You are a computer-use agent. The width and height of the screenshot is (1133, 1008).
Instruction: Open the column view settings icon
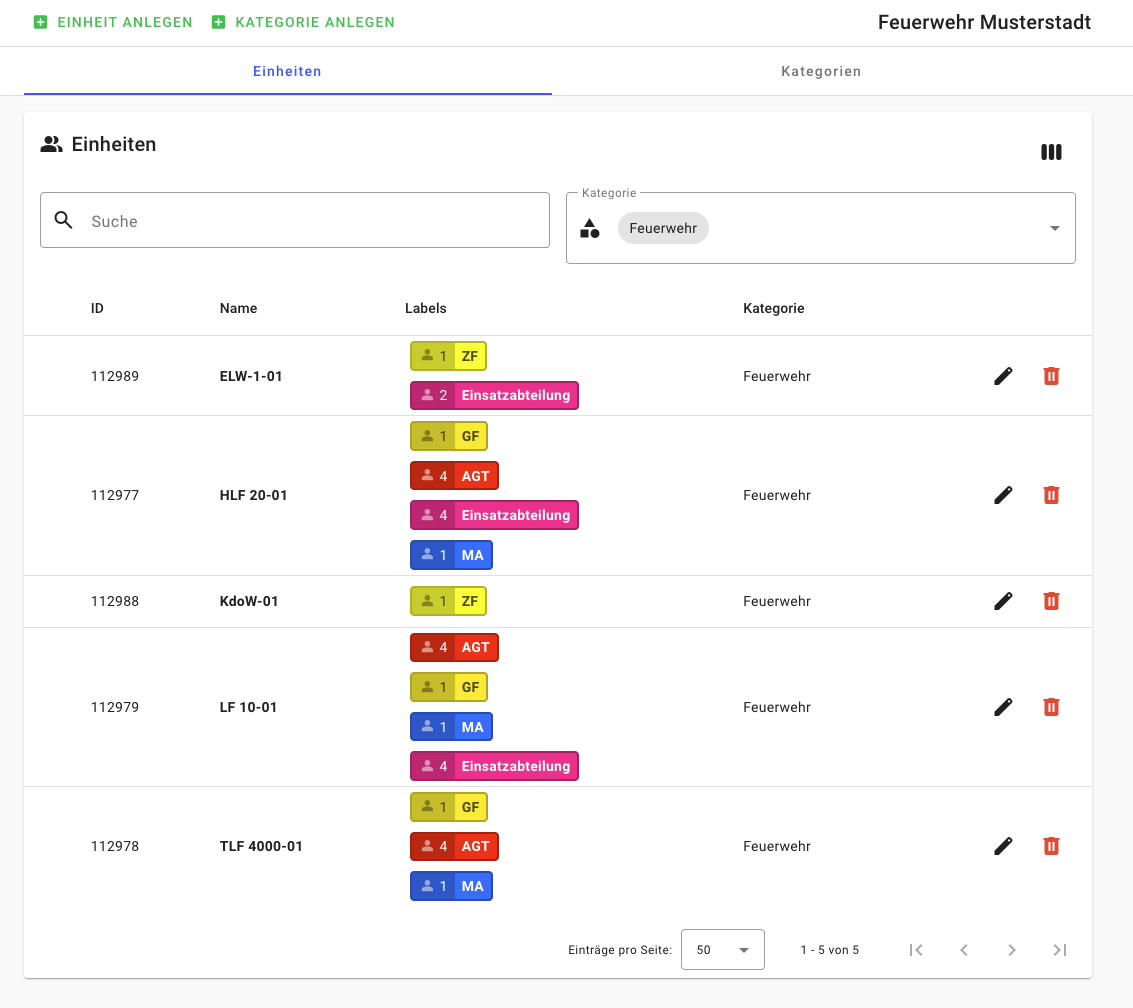[1051, 152]
